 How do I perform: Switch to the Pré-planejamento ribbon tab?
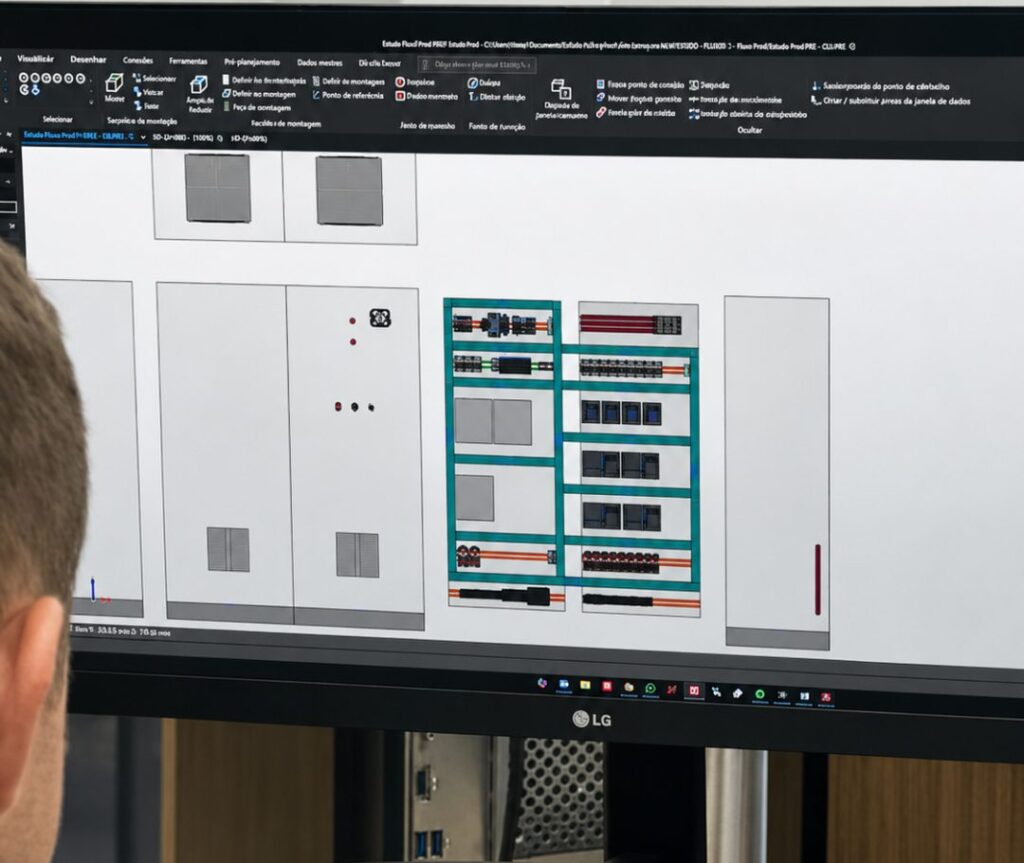coord(251,62)
